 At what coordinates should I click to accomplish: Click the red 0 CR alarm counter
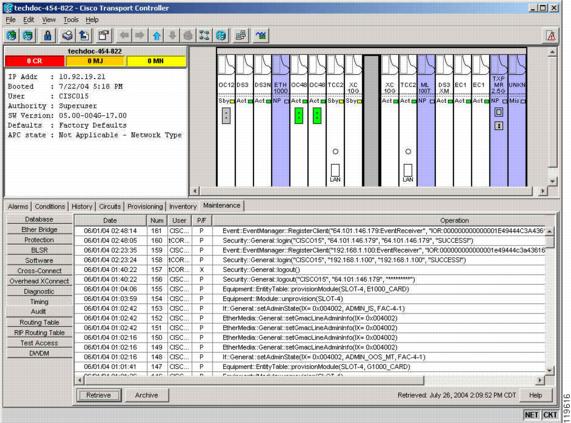(35, 61)
